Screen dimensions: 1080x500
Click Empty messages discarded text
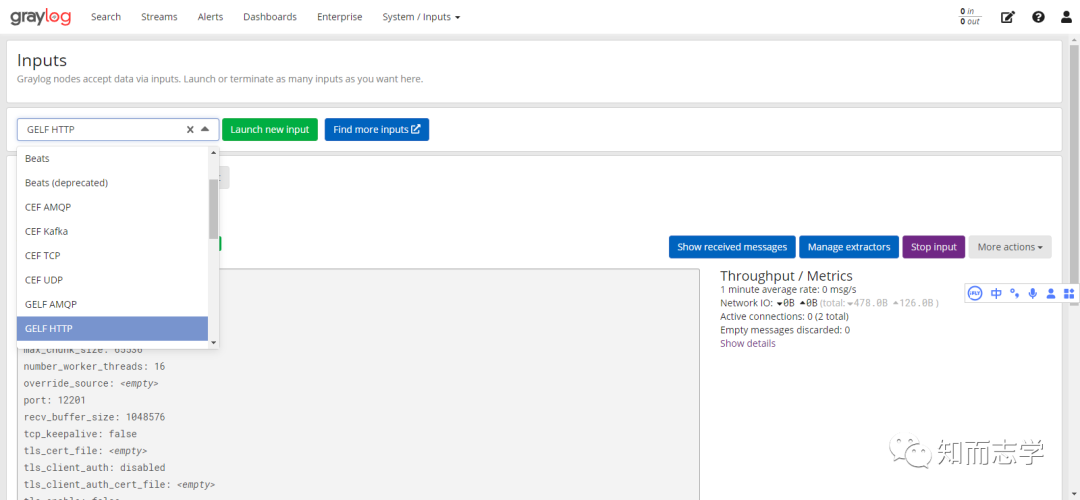click(785, 330)
